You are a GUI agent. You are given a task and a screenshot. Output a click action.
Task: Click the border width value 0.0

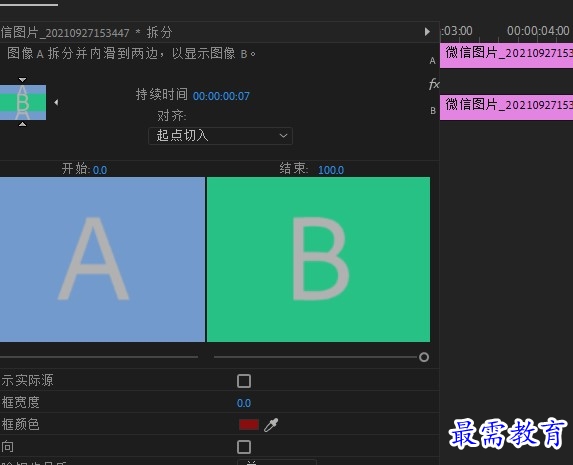244,403
